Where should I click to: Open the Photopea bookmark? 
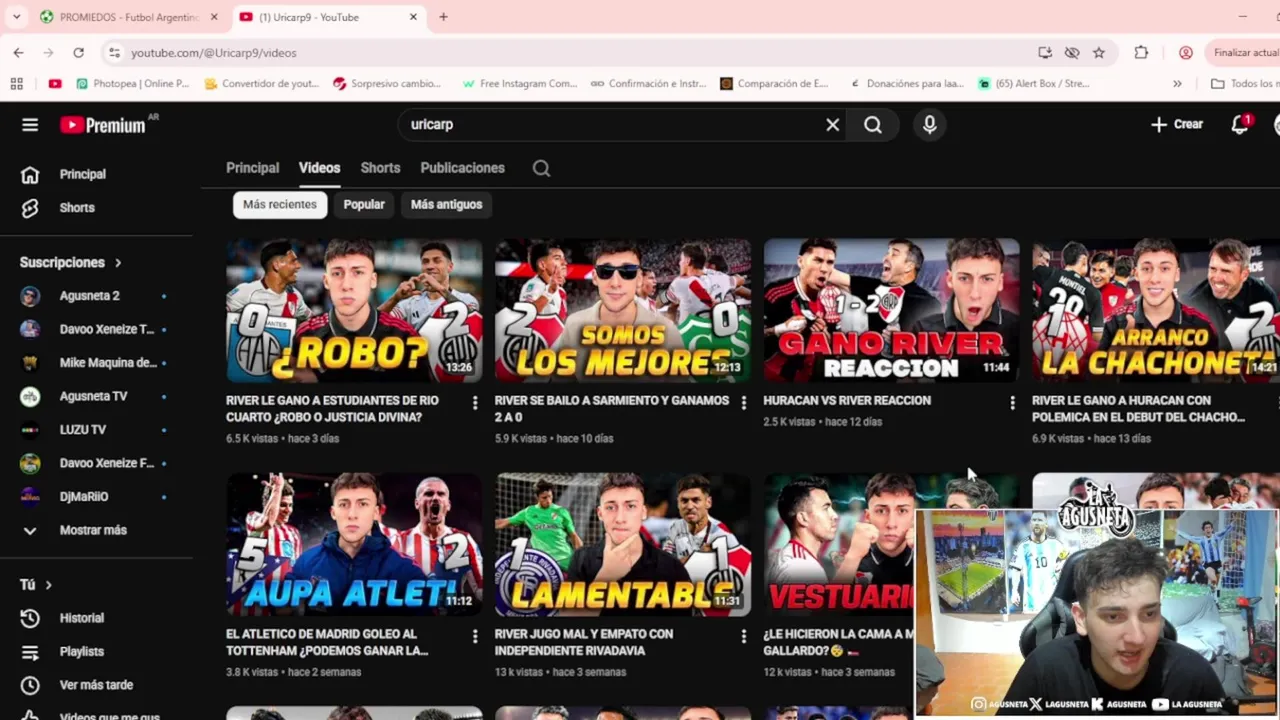132,84
